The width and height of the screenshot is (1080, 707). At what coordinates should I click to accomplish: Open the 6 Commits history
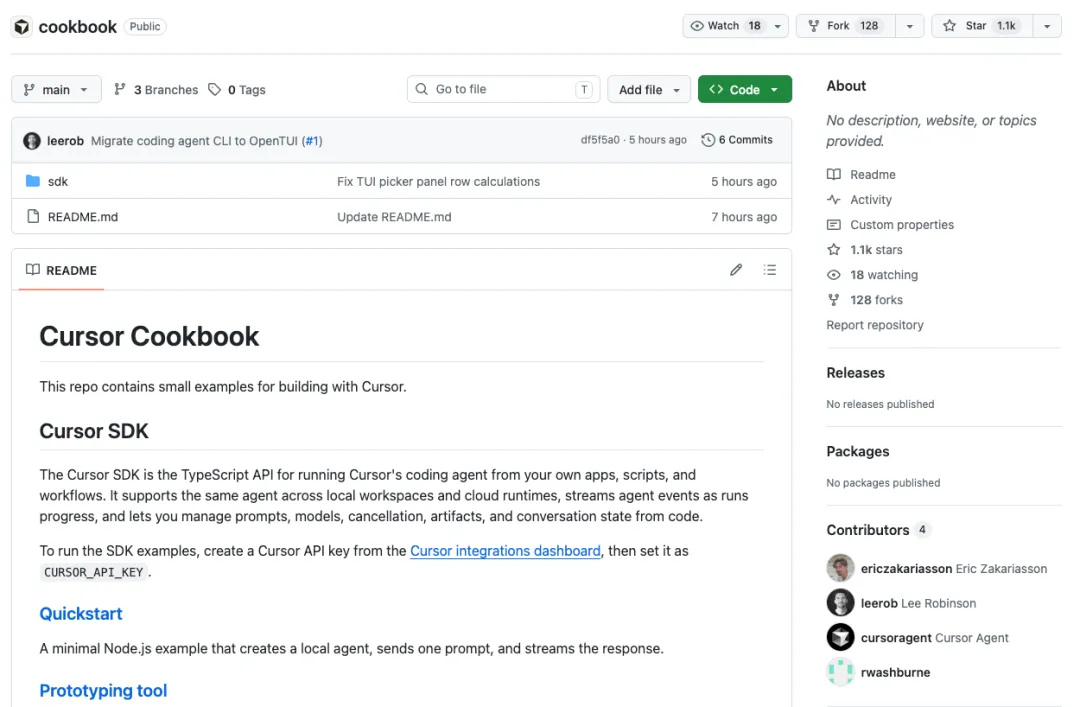coord(737,140)
